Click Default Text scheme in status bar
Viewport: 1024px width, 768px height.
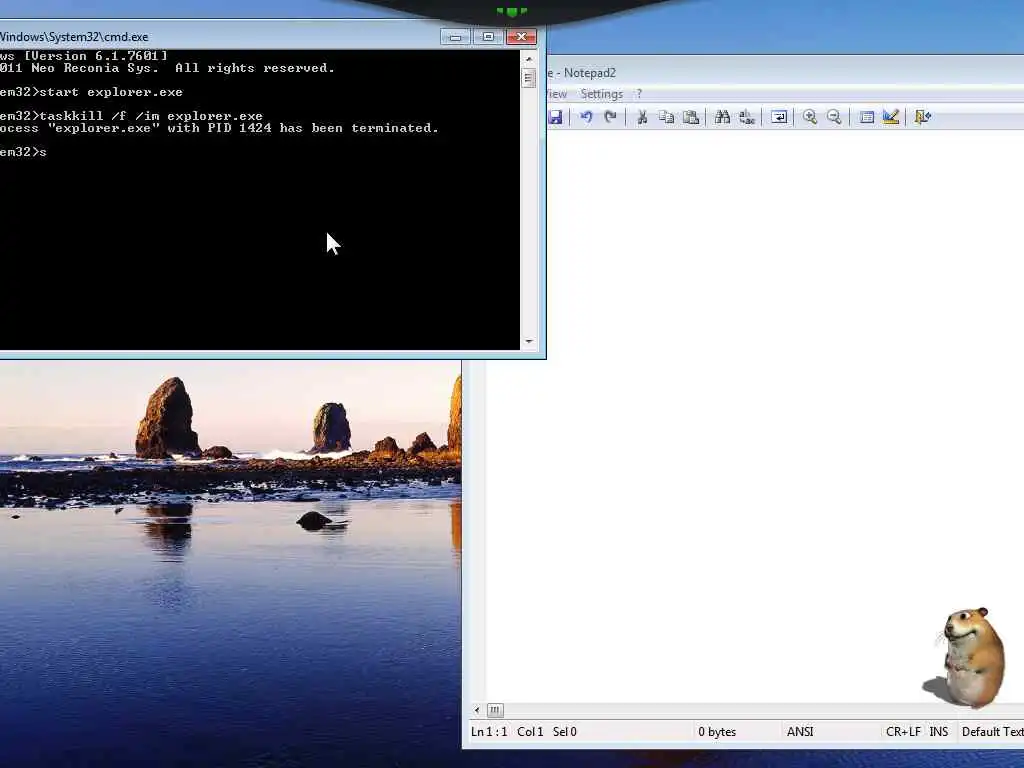tap(992, 731)
